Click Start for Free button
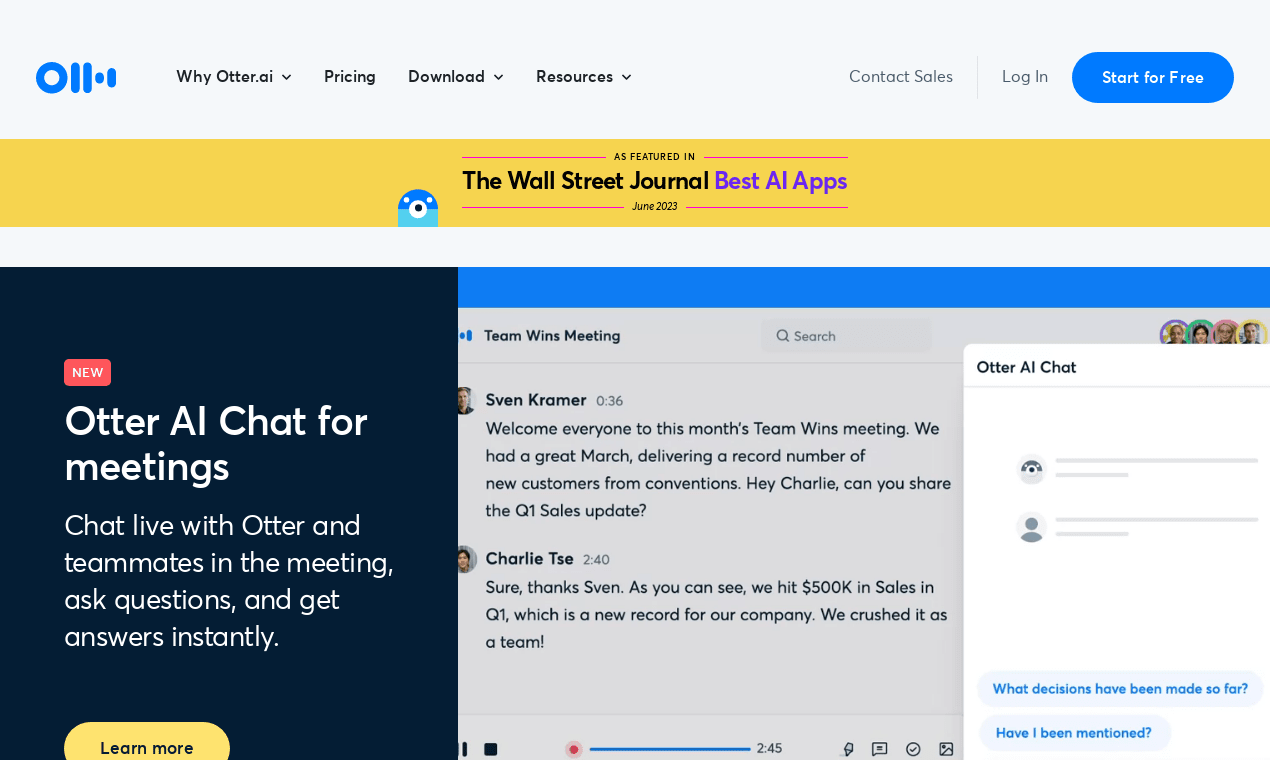The width and height of the screenshot is (1270, 760). (1153, 77)
